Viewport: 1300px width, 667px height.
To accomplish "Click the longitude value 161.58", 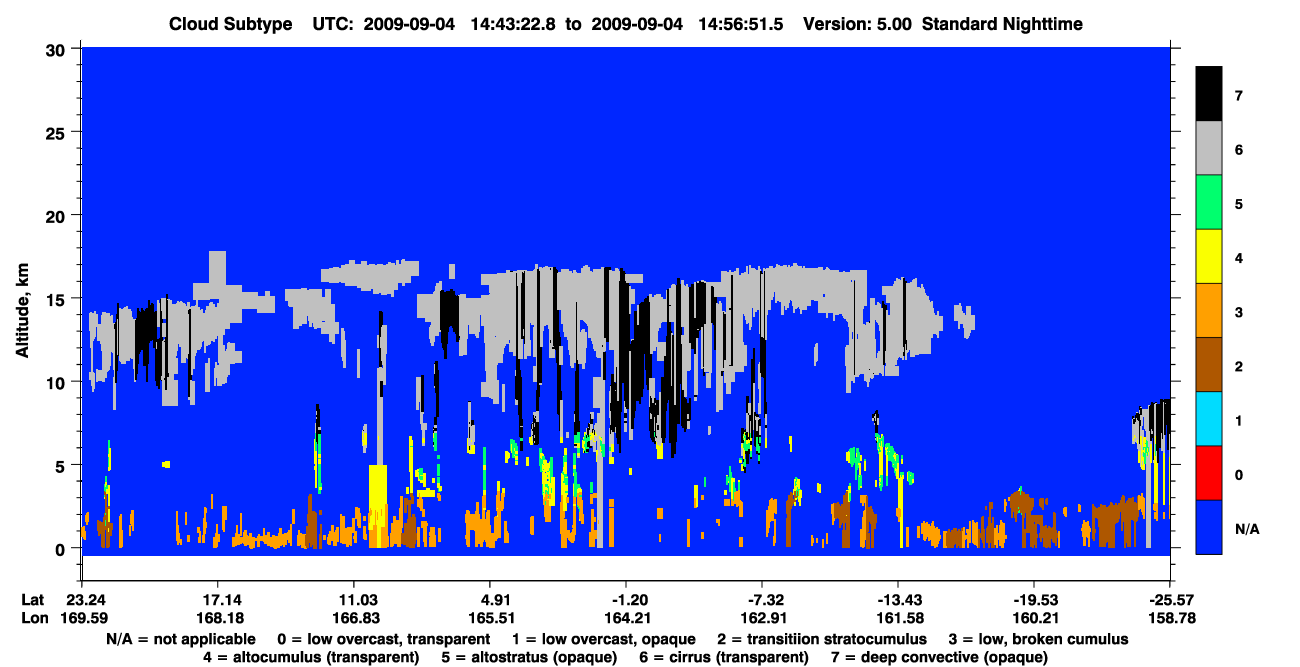I will click(898, 618).
